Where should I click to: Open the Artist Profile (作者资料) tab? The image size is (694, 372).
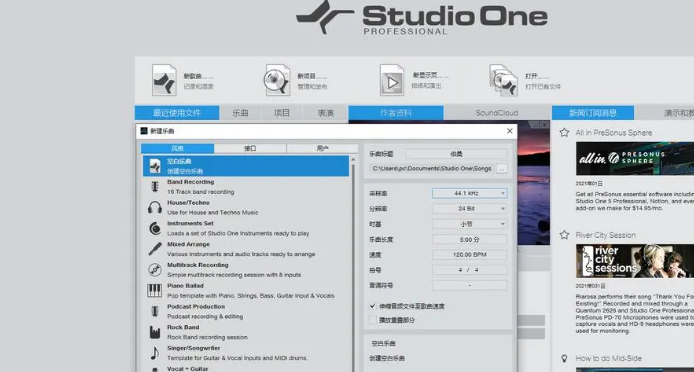(396, 113)
